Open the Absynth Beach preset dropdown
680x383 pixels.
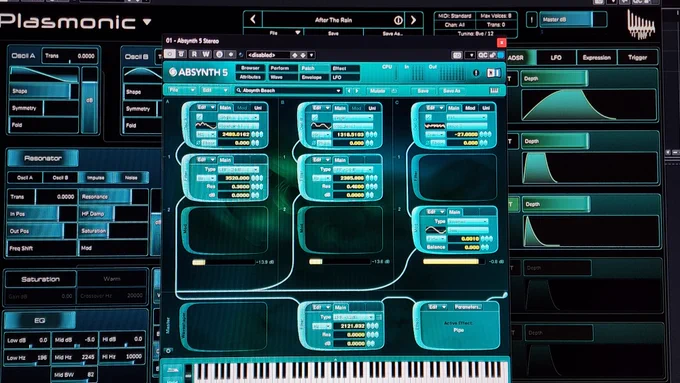(x=289, y=90)
